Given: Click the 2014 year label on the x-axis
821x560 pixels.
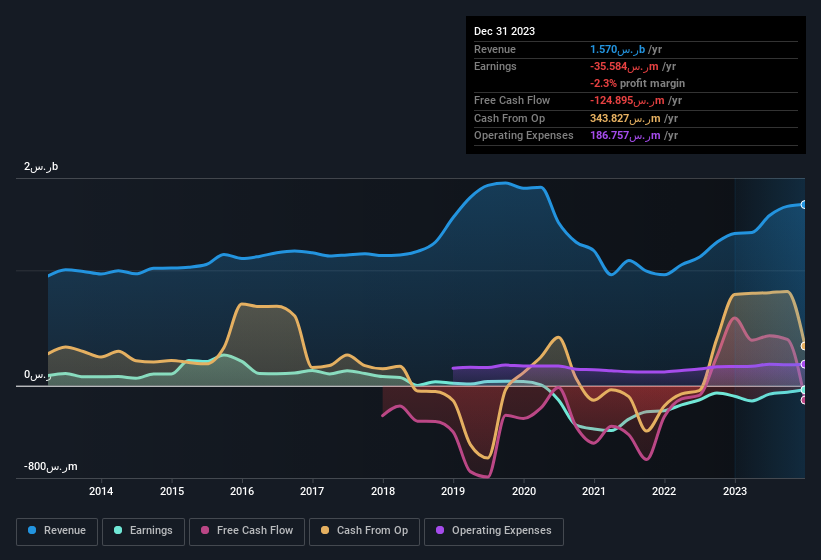Looking at the screenshot, I should click(101, 491).
